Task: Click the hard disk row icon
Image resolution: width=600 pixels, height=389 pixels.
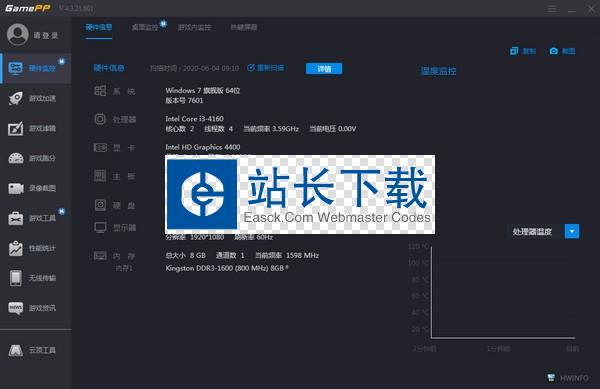Action: [x=100, y=205]
